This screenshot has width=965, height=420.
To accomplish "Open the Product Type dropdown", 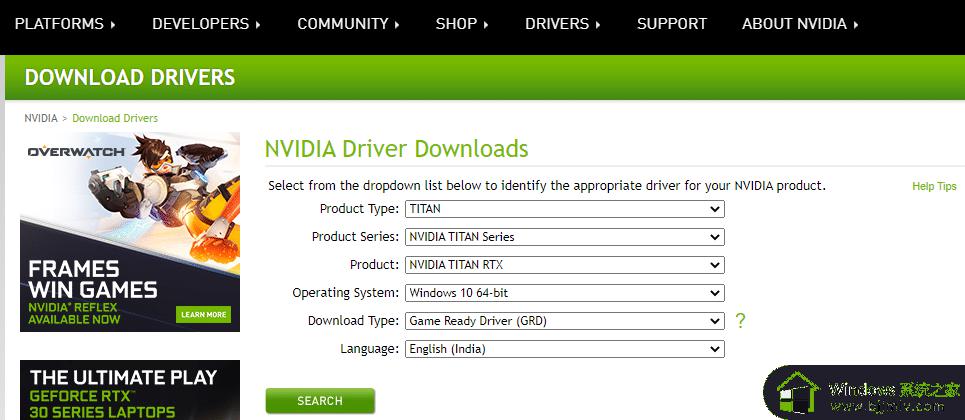I will click(x=564, y=209).
